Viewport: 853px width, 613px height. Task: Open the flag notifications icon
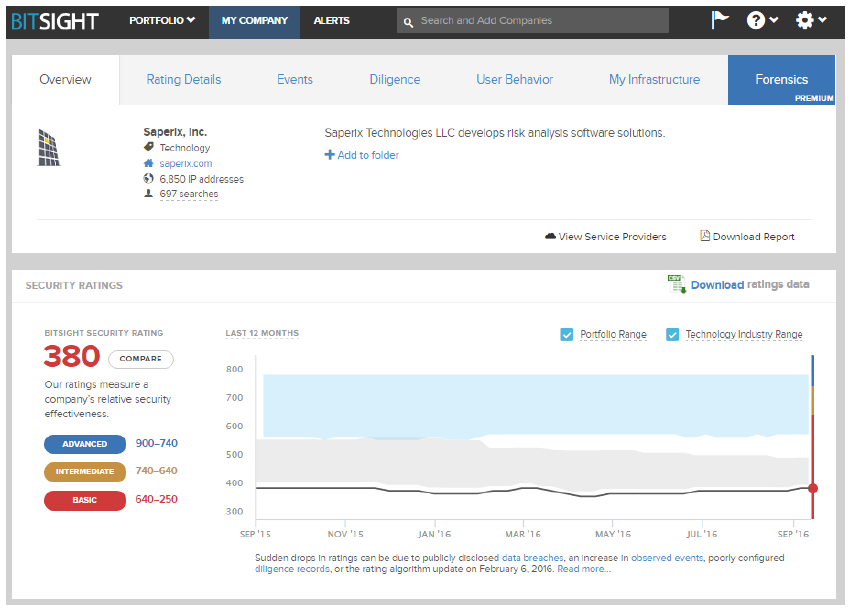coord(720,20)
